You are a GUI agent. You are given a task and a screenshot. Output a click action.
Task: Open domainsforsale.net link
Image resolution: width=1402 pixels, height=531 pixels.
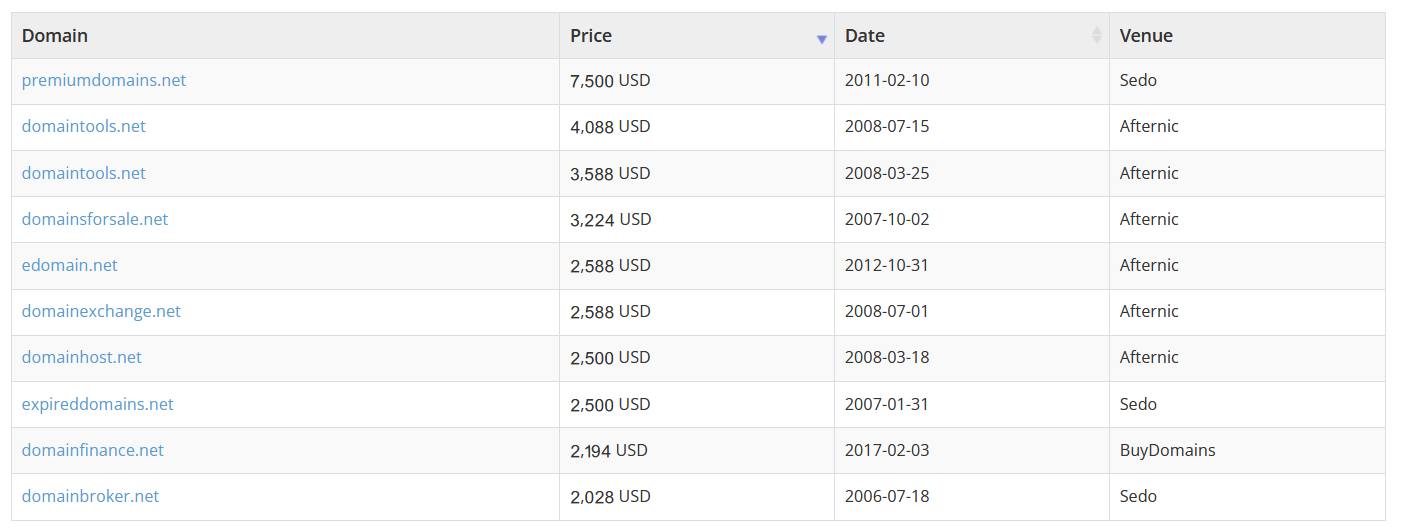coord(95,219)
